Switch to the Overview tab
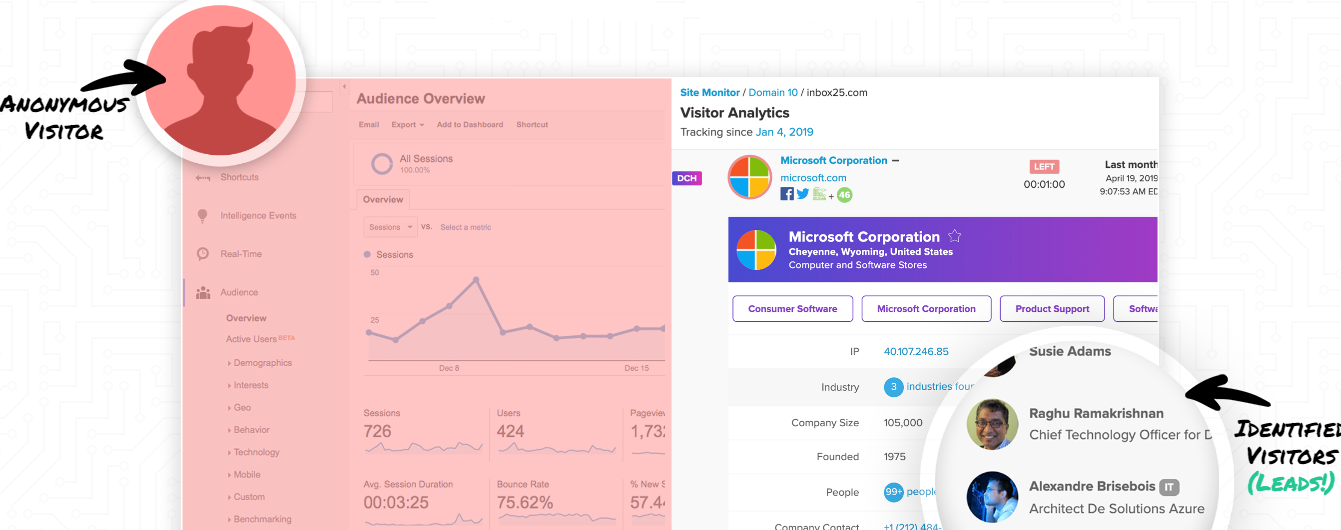1341x530 pixels. click(383, 199)
